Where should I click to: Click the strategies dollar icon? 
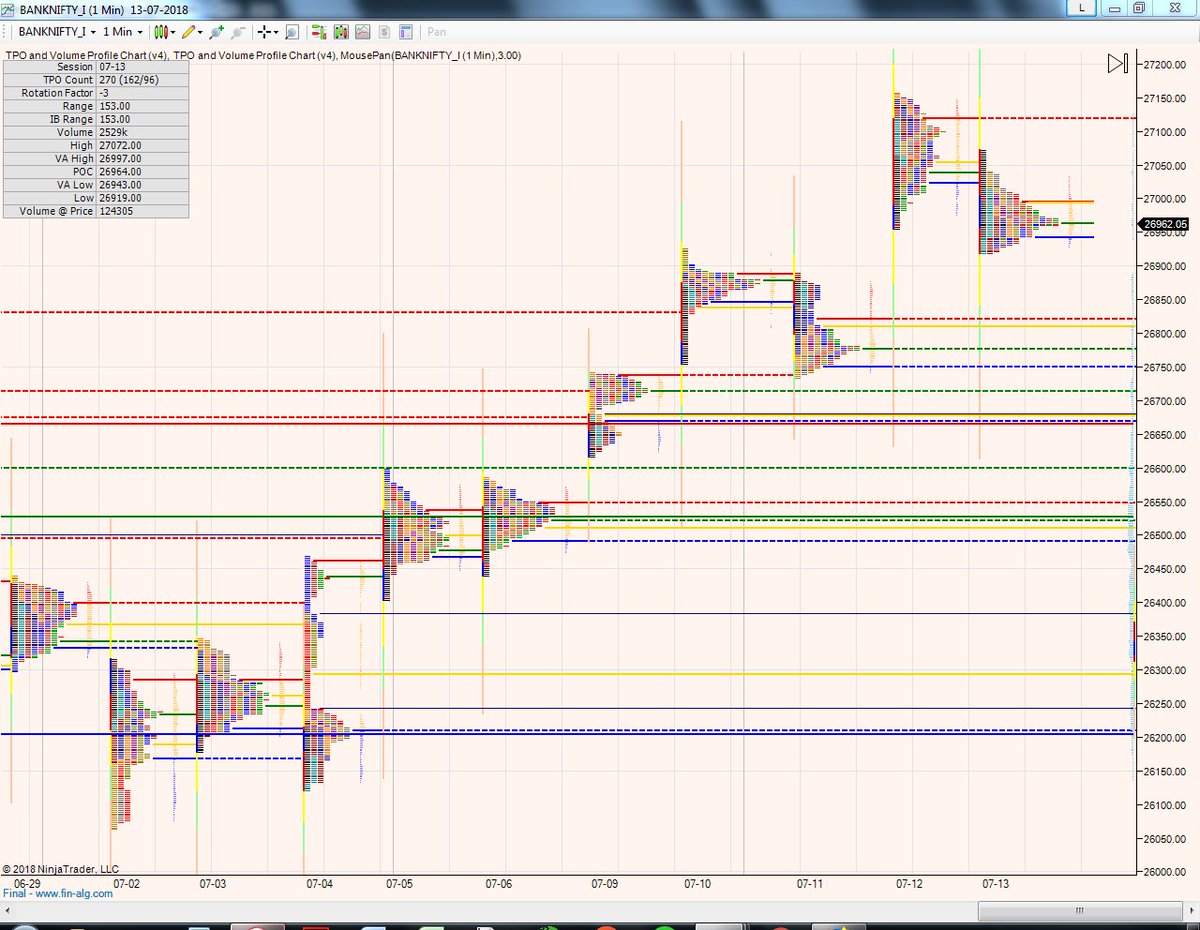click(x=383, y=32)
